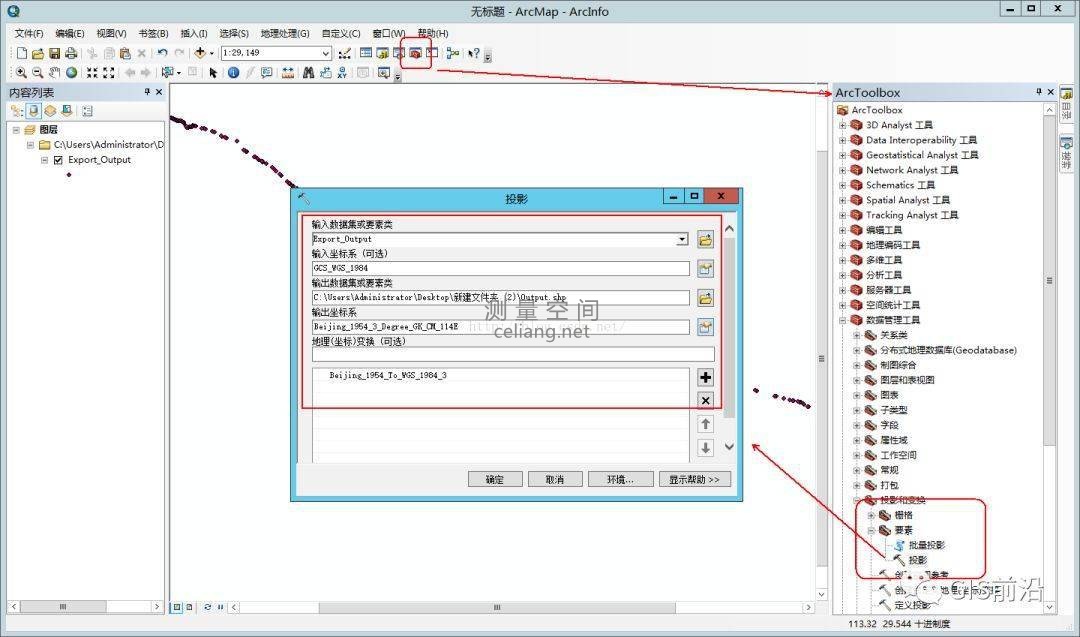
Task: Open the 编辑(E) menu
Action: (x=70, y=33)
